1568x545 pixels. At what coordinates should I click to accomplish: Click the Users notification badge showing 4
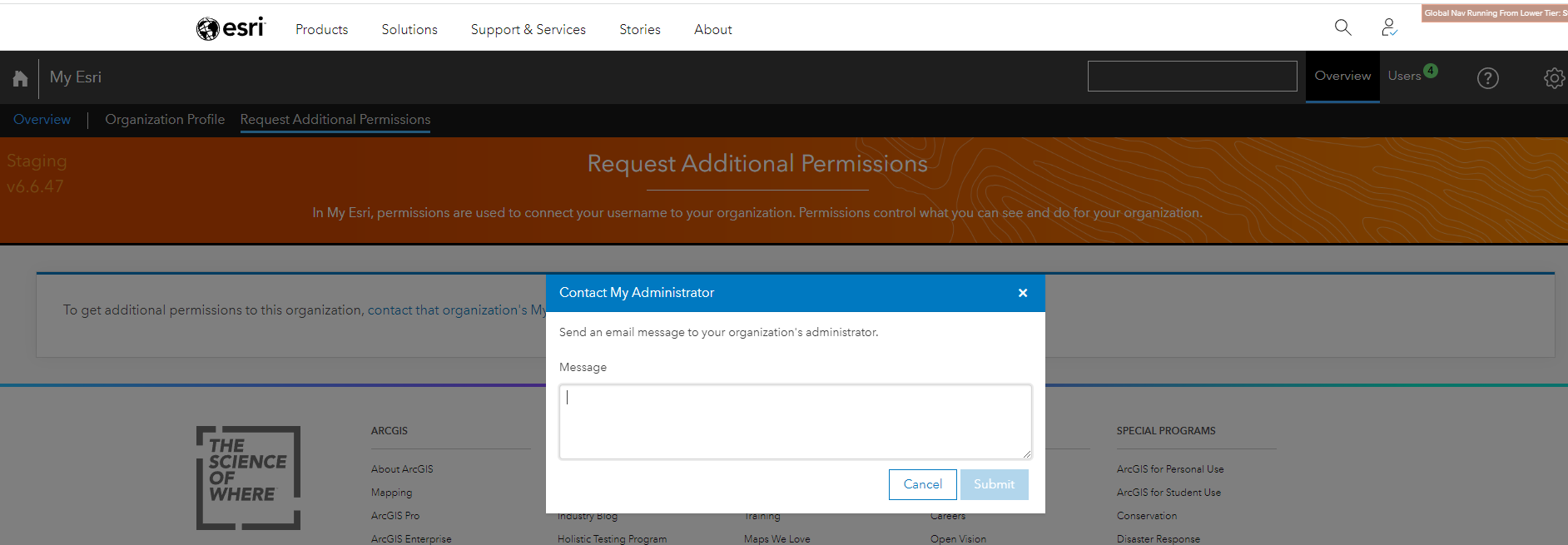(x=1431, y=71)
